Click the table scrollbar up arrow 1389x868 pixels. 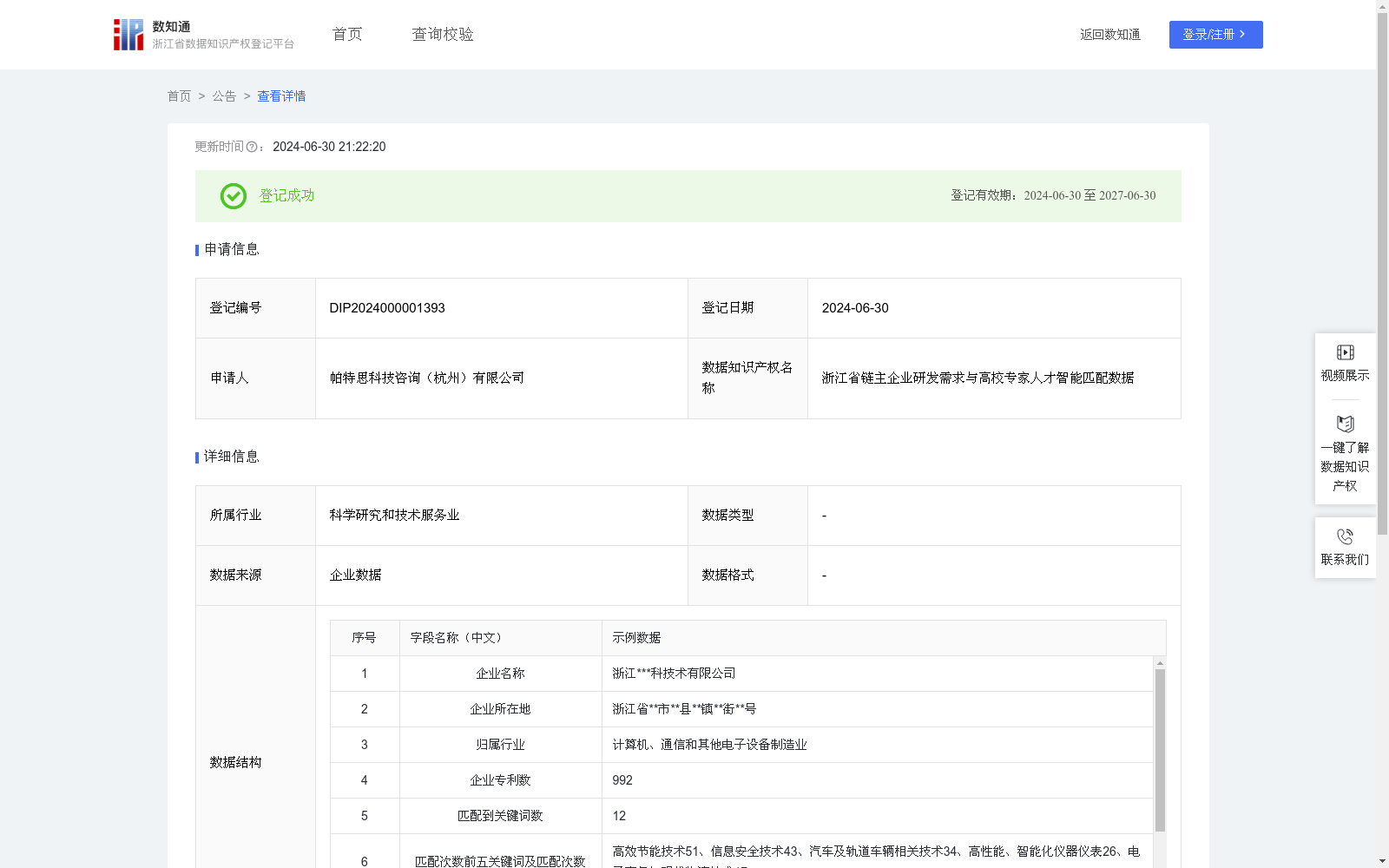tap(1160, 662)
